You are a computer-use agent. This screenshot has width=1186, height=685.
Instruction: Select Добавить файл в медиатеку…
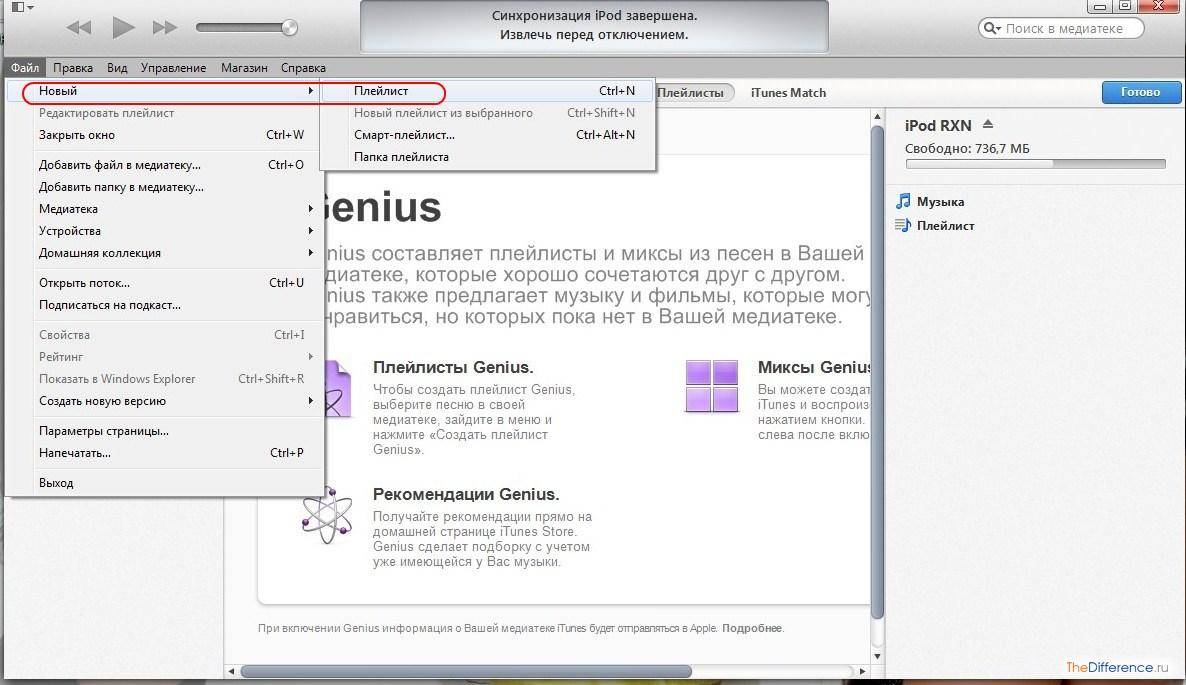tap(165, 164)
